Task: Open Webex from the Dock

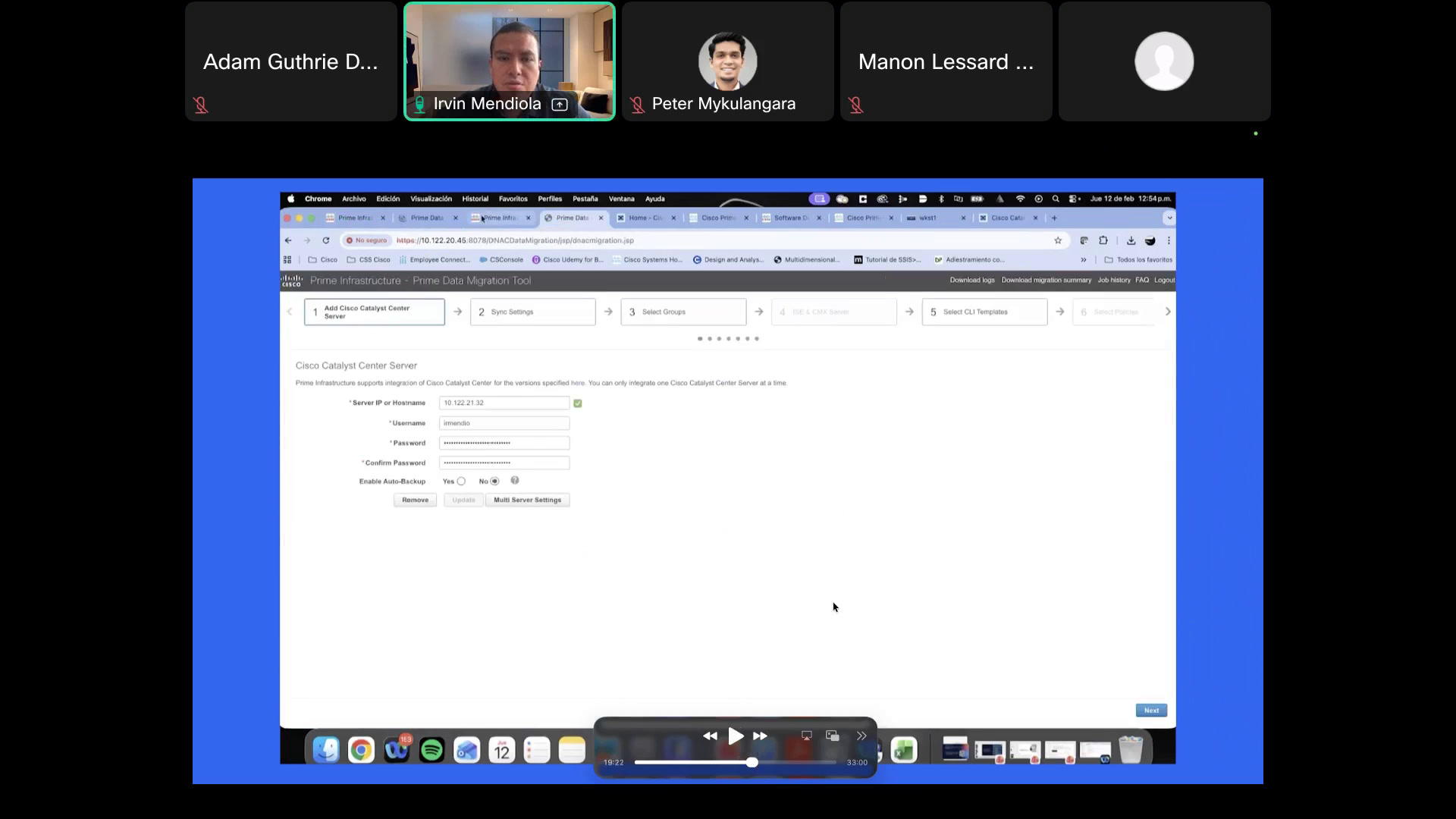Action: tap(397, 750)
